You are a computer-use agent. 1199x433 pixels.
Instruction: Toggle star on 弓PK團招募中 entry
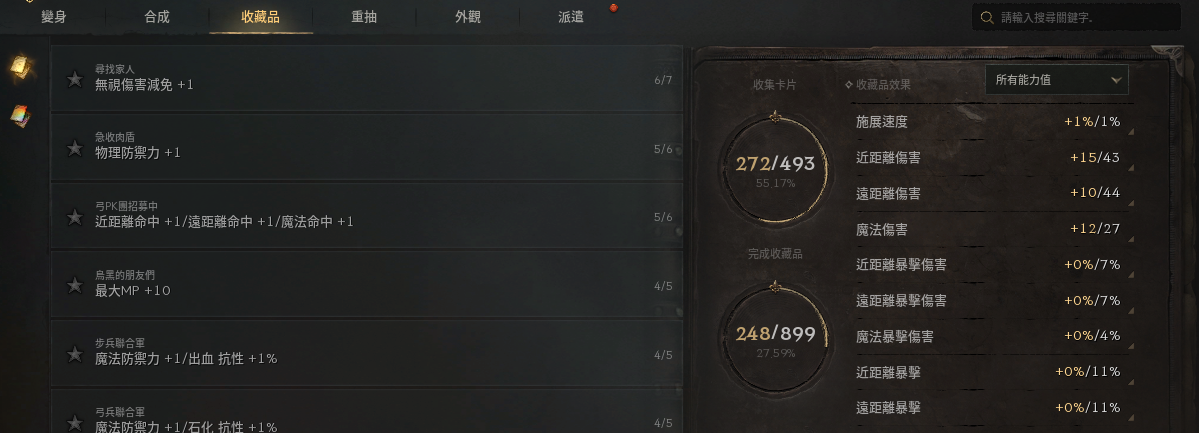click(x=75, y=216)
